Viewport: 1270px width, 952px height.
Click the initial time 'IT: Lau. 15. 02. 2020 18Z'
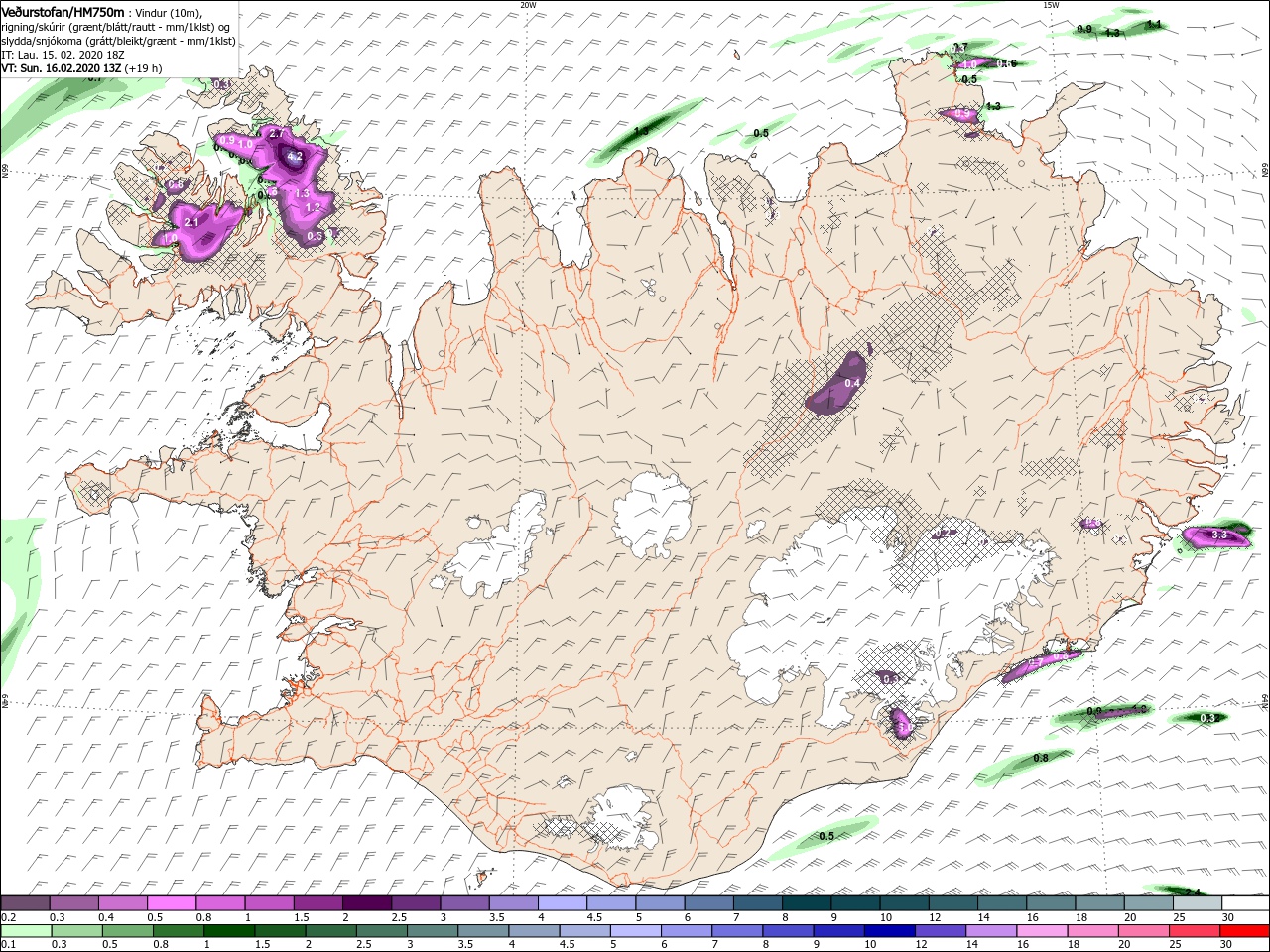pyautogui.click(x=63, y=55)
